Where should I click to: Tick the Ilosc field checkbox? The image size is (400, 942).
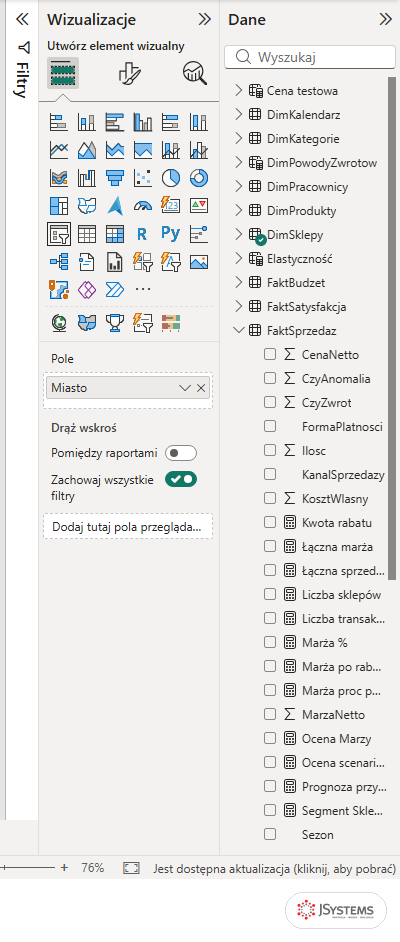pyautogui.click(x=270, y=451)
